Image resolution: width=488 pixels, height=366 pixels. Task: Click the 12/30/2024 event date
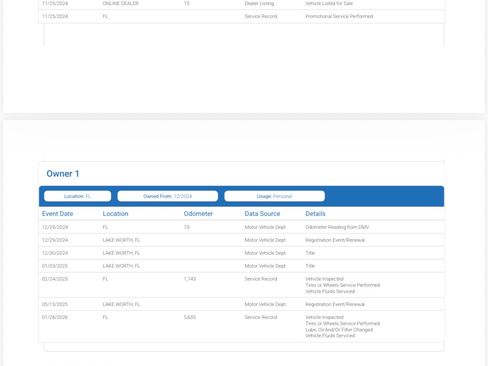pos(55,253)
